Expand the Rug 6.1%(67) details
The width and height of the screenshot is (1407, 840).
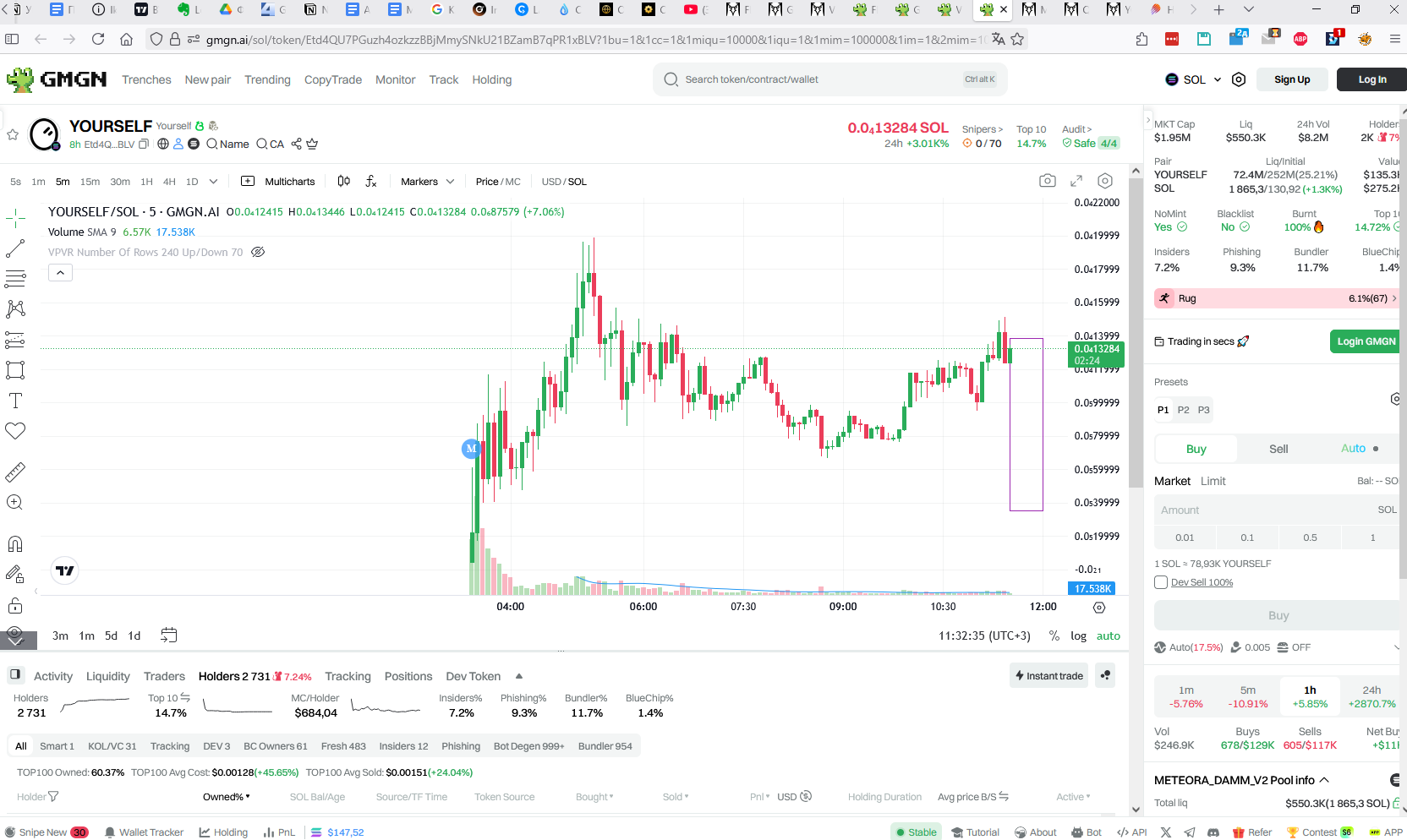coord(1276,298)
